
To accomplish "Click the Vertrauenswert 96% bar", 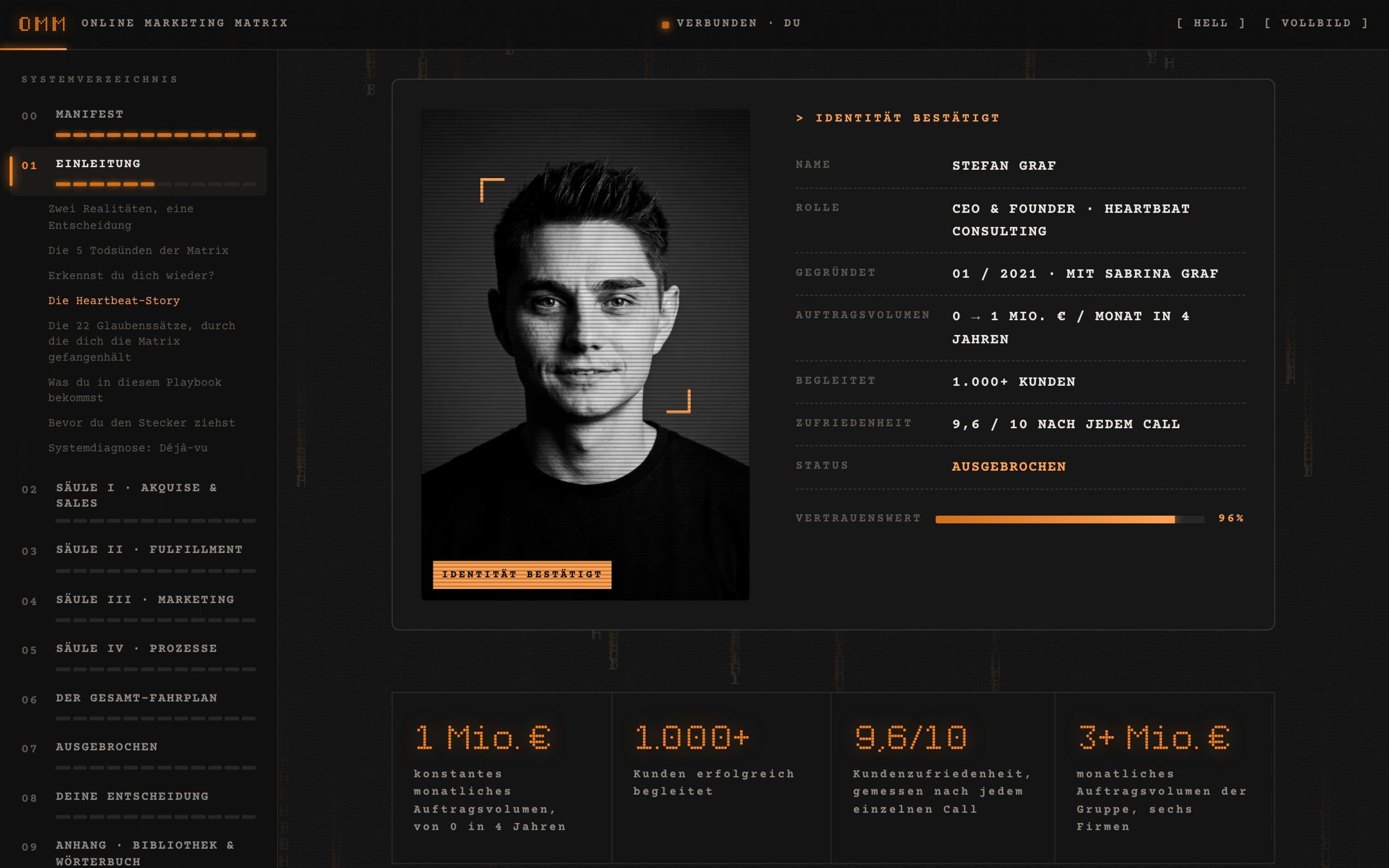I will click(x=1070, y=520).
